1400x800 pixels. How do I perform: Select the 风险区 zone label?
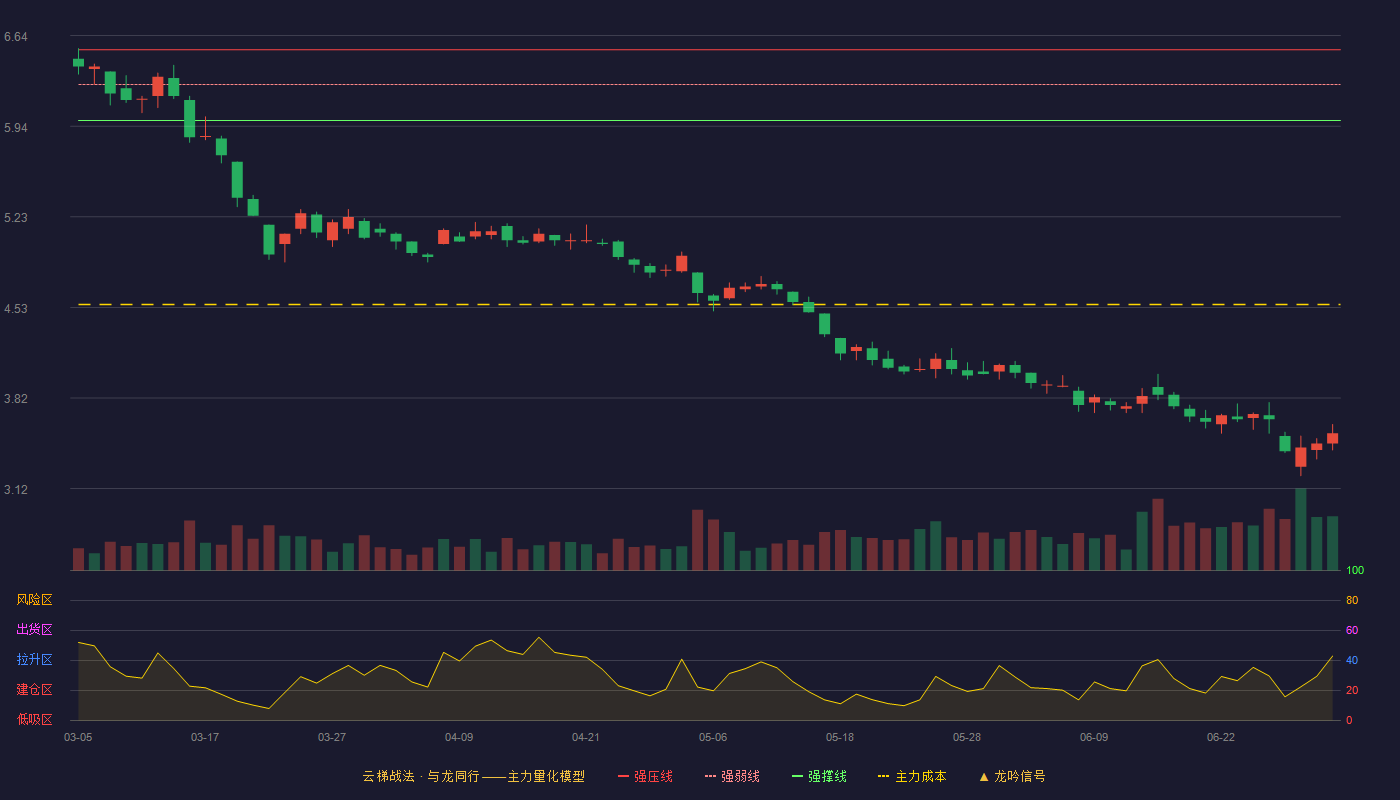coord(35,600)
